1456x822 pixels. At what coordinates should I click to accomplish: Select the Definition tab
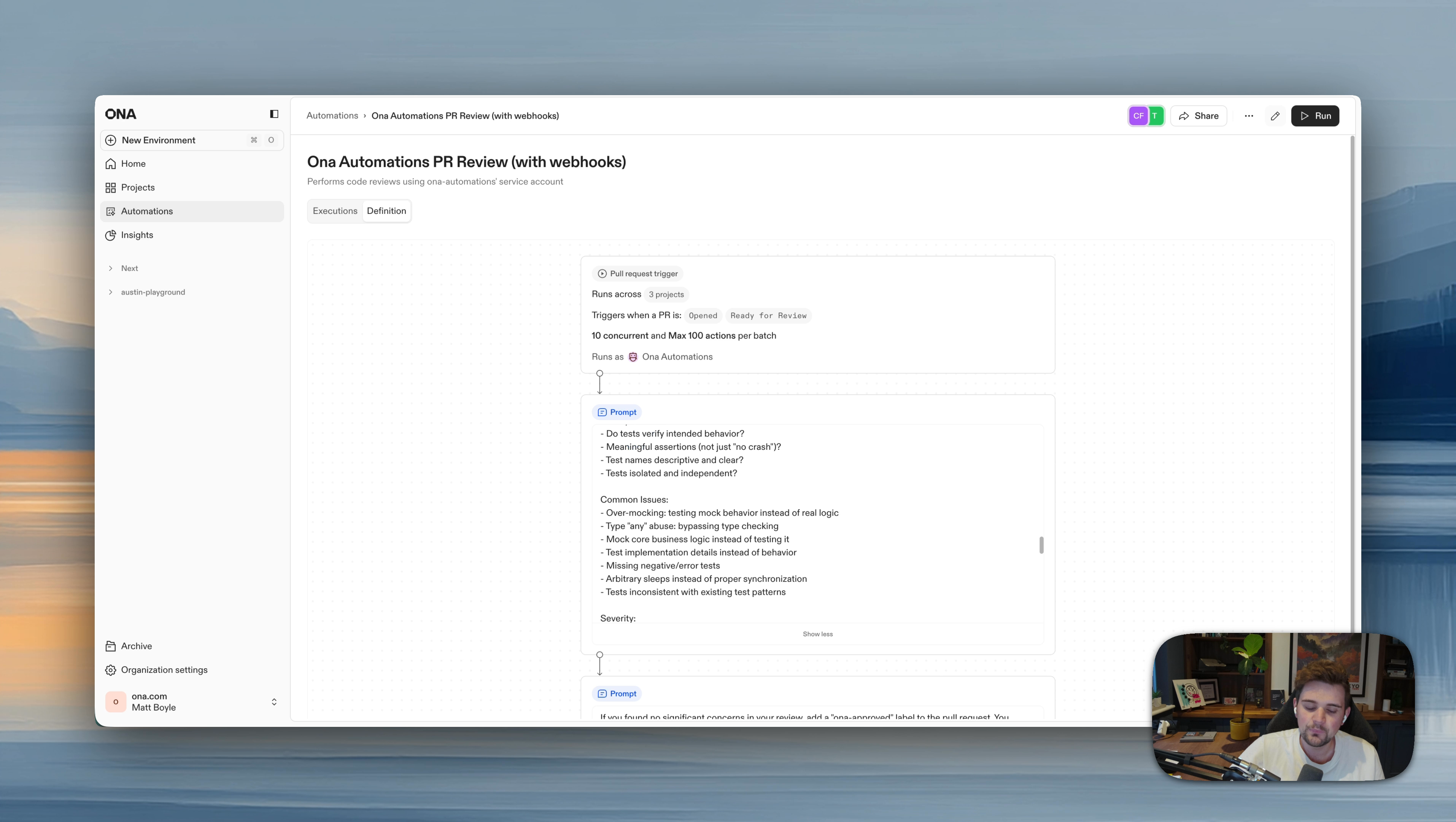coord(386,211)
